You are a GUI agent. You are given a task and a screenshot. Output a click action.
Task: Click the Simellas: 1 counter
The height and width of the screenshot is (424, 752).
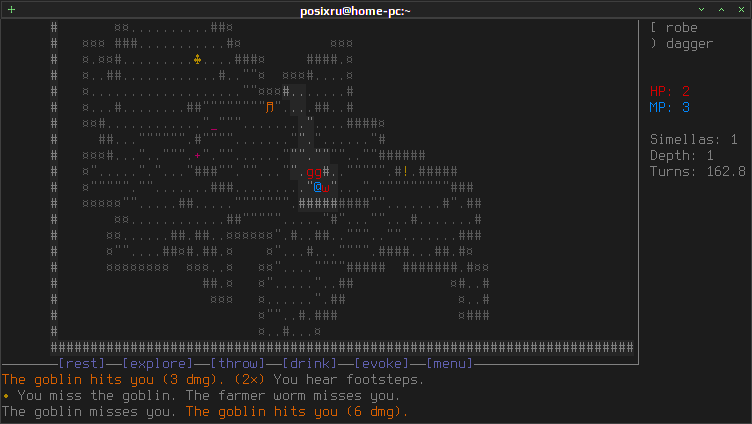tap(693, 140)
